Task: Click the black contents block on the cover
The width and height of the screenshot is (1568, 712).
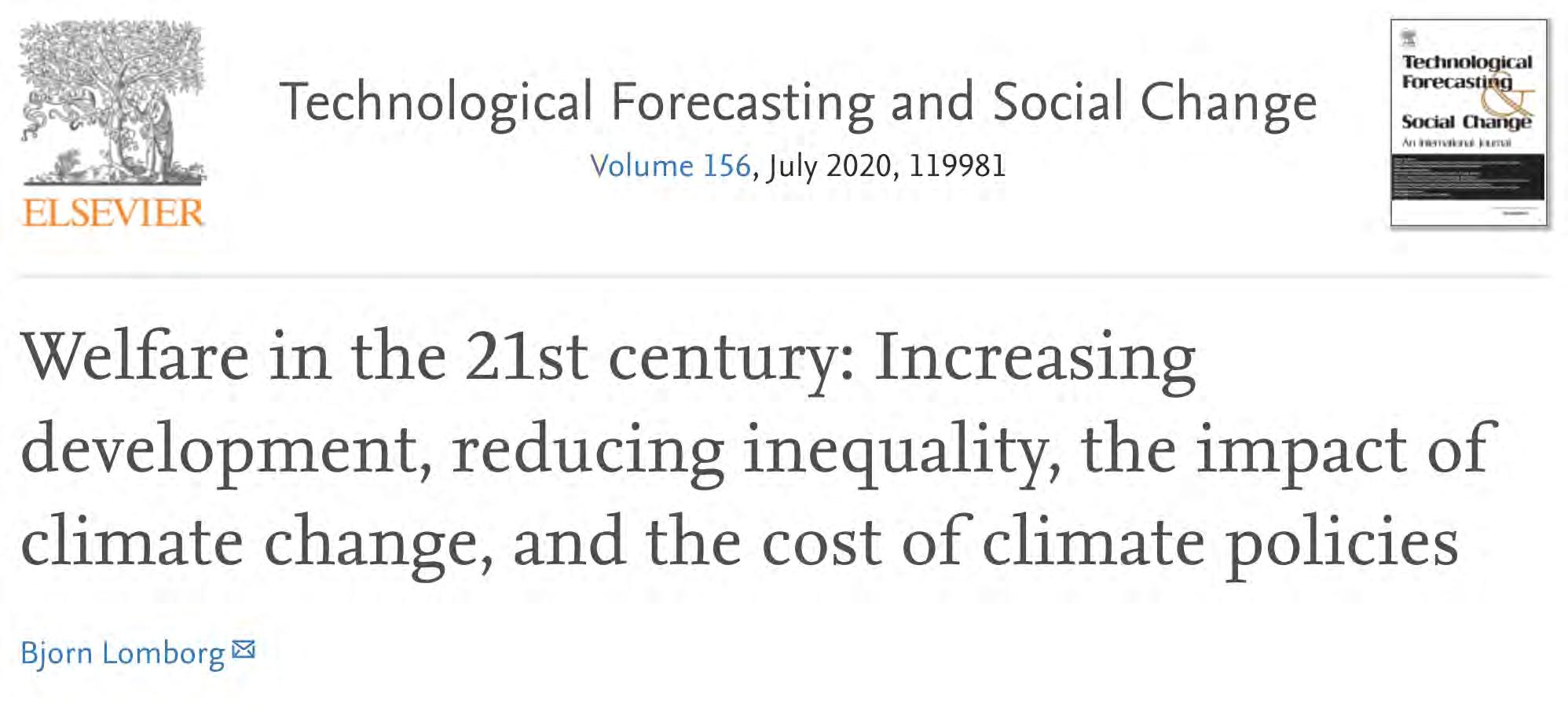Action: (1467, 177)
